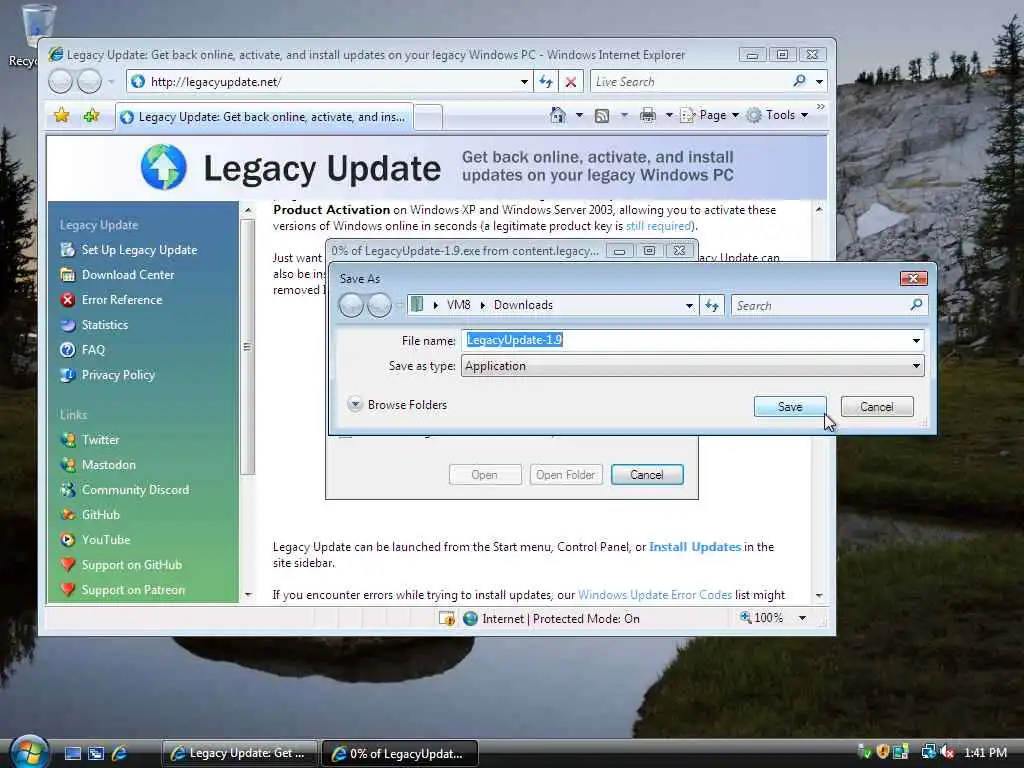Image resolution: width=1024 pixels, height=768 pixels.
Task: Switch to Legacy Update taskbar button
Action: [239, 753]
